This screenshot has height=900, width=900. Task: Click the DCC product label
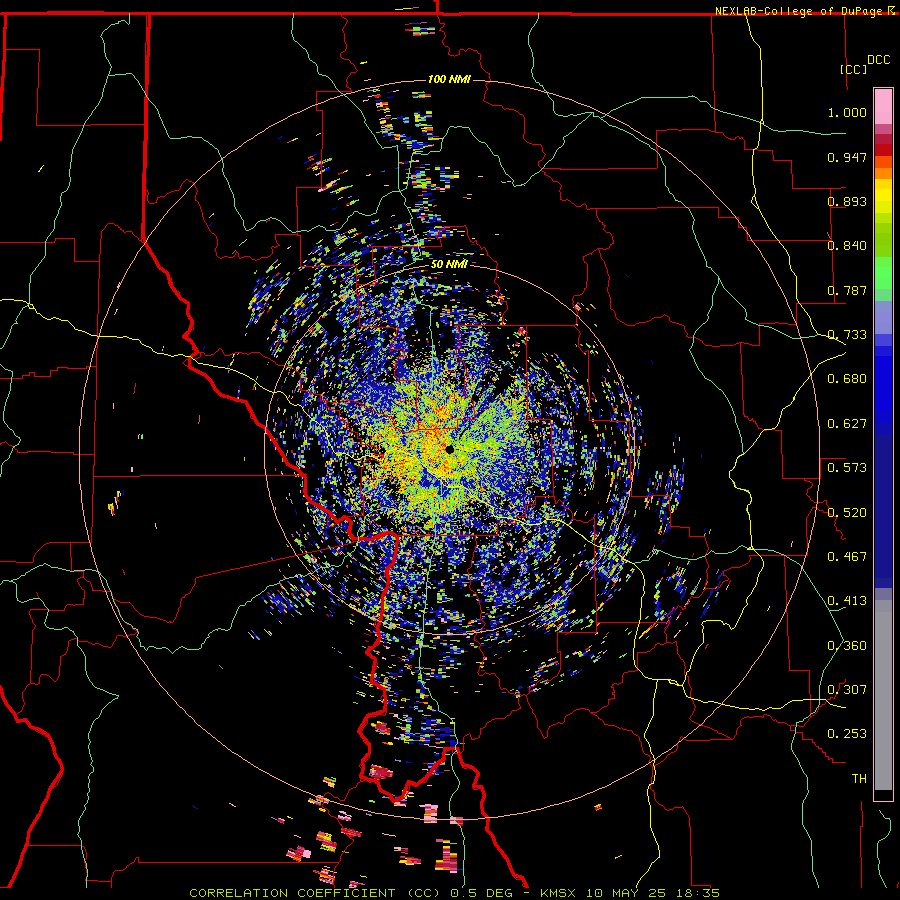[x=878, y=60]
